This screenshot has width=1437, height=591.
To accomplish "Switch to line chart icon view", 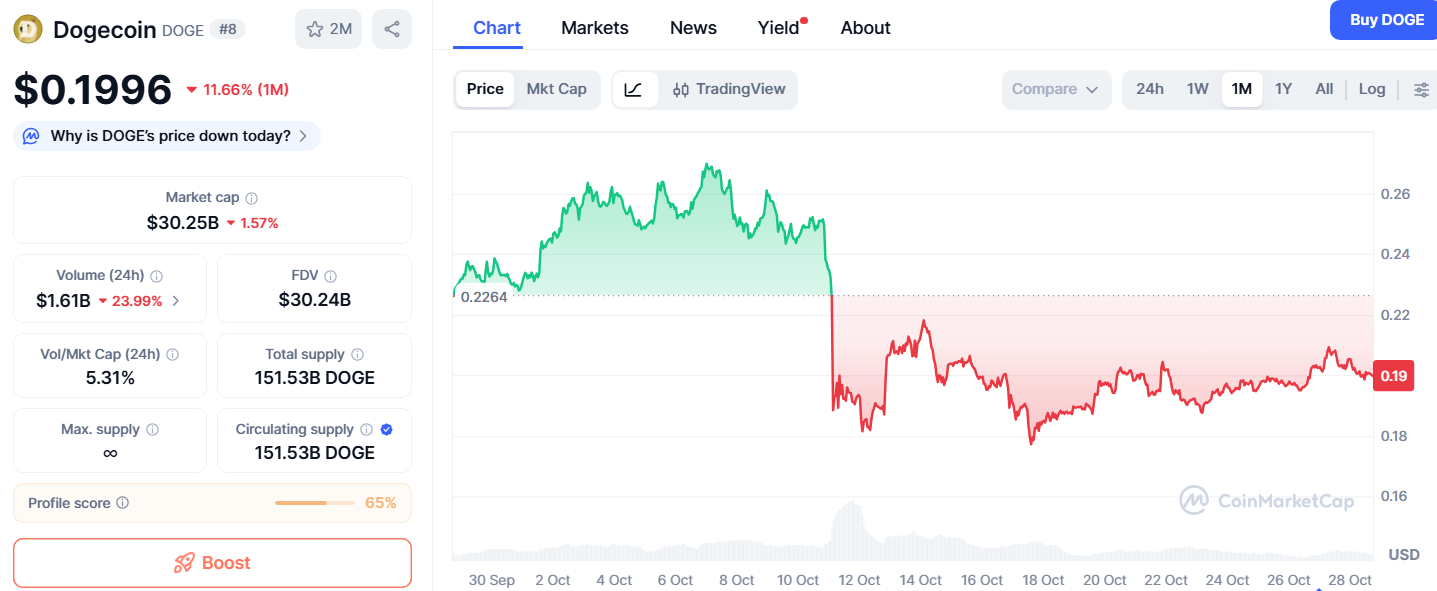I will tap(634, 89).
